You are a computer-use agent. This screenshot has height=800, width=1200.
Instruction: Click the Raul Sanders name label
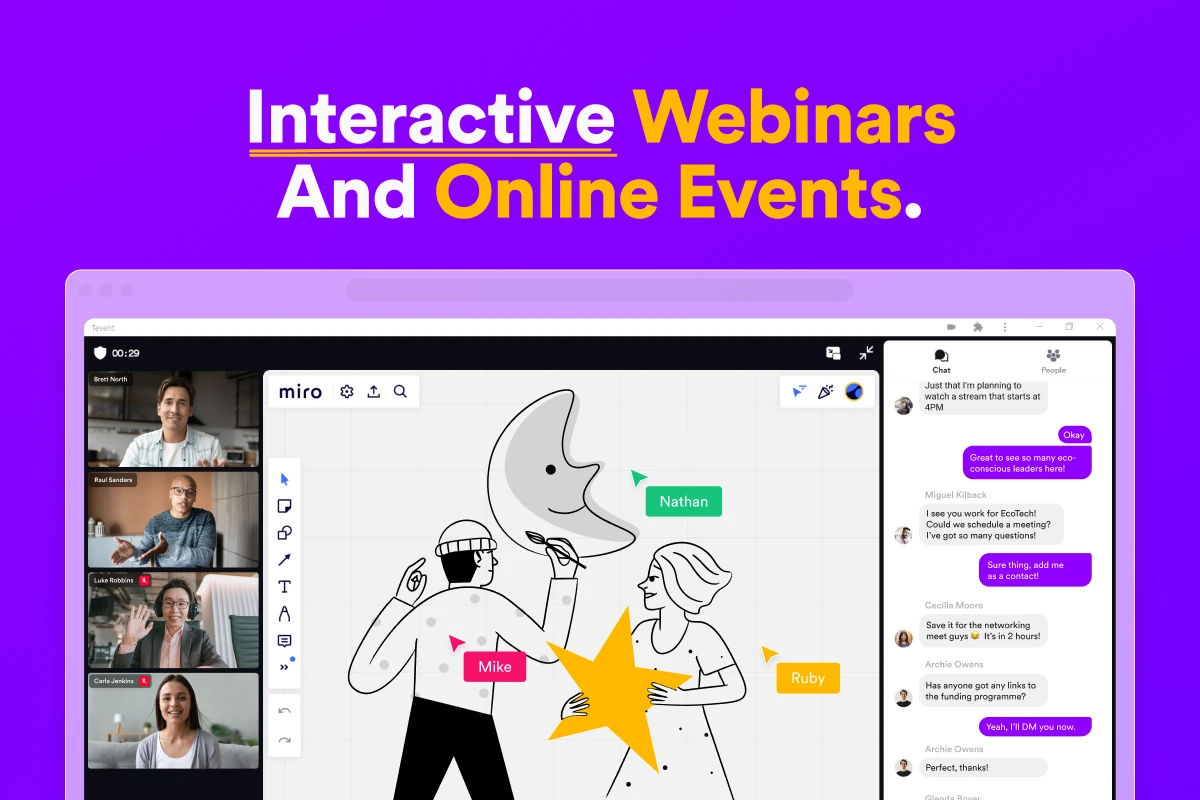[x=114, y=480]
